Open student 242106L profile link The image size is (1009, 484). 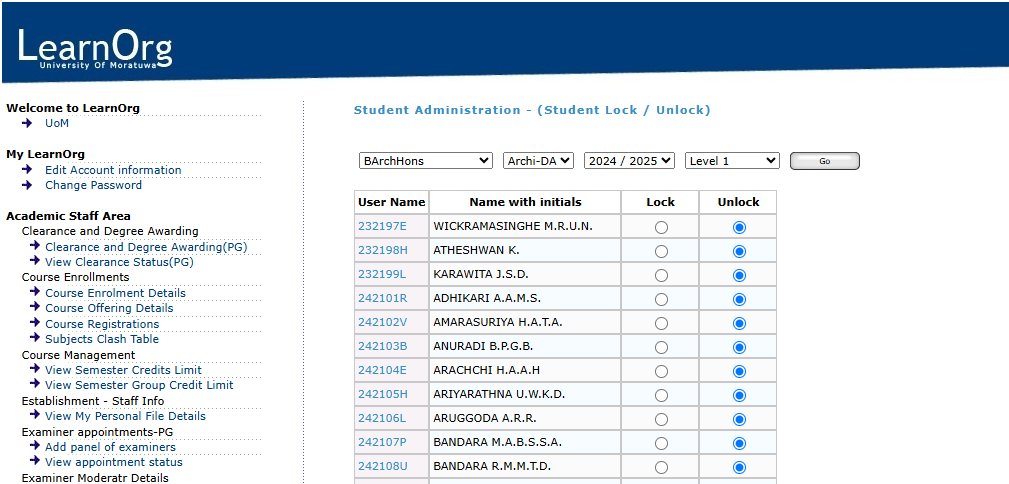(382, 418)
